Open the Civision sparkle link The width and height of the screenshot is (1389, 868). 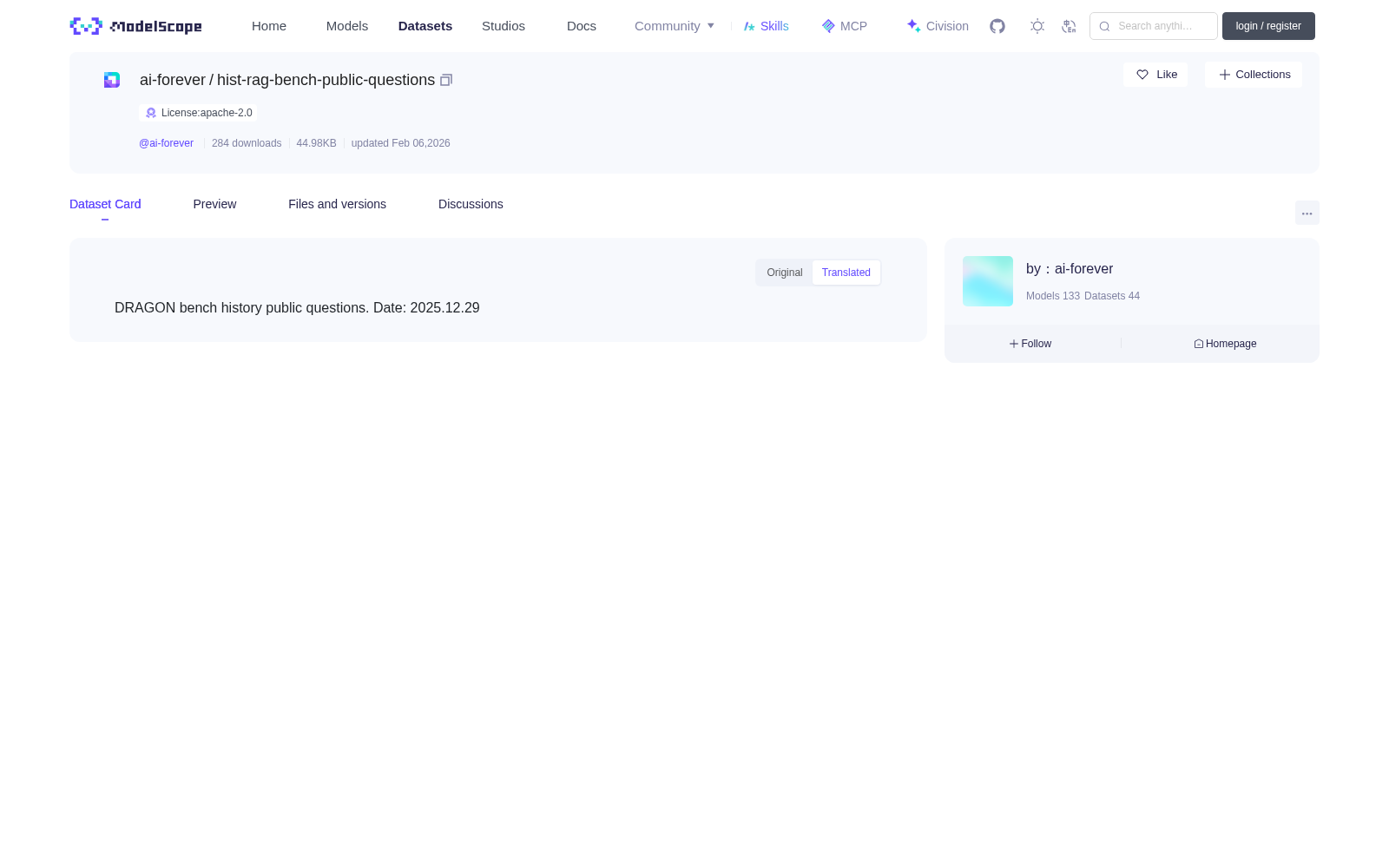(938, 26)
